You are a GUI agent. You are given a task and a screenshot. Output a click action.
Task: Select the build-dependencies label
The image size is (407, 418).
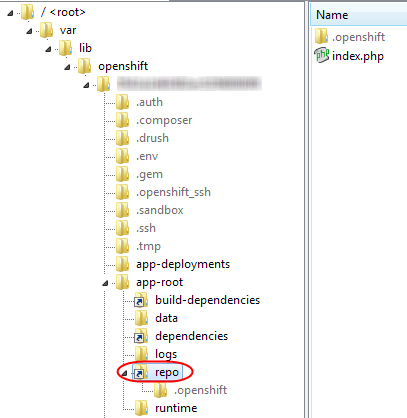(208, 300)
